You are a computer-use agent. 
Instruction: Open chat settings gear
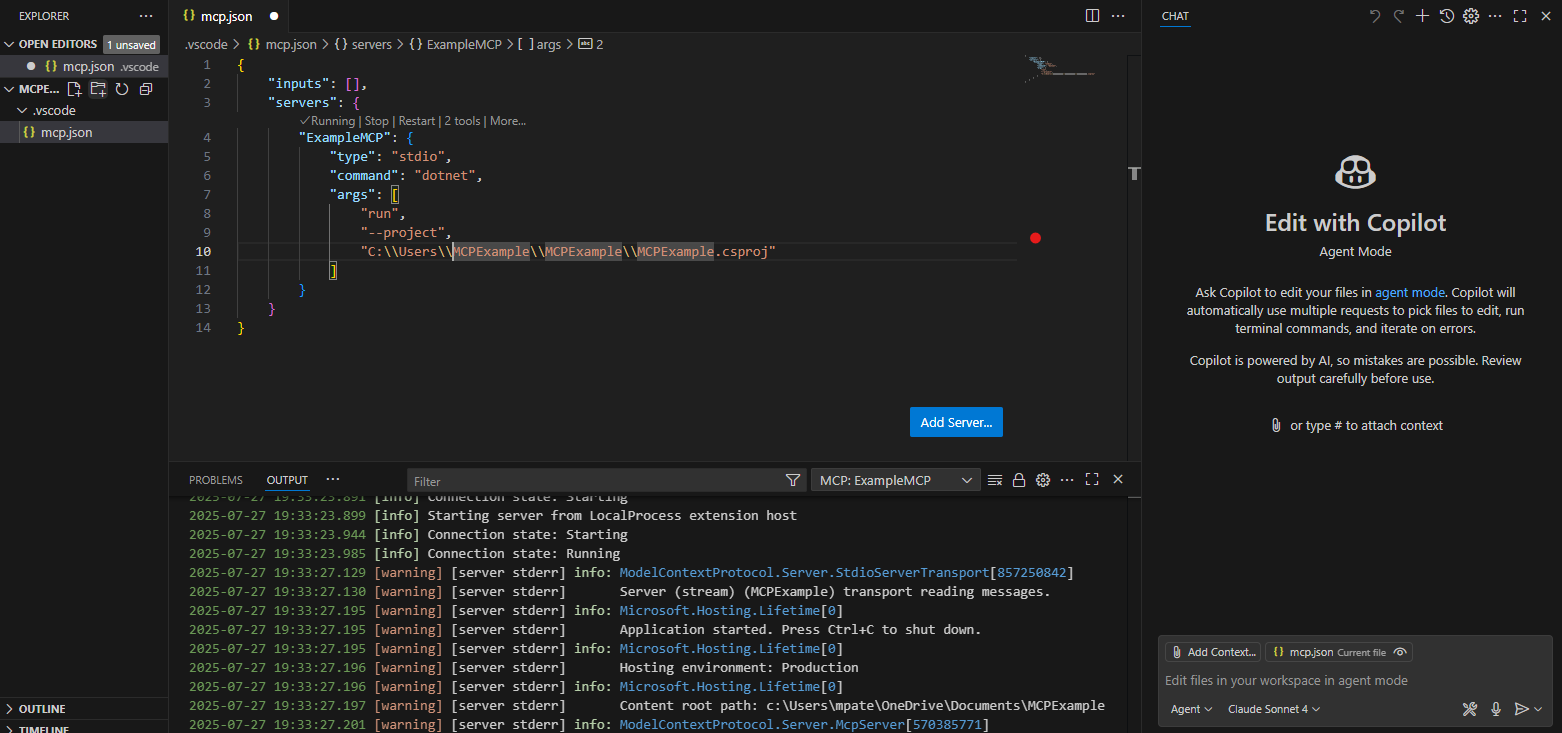(1471, 16)
